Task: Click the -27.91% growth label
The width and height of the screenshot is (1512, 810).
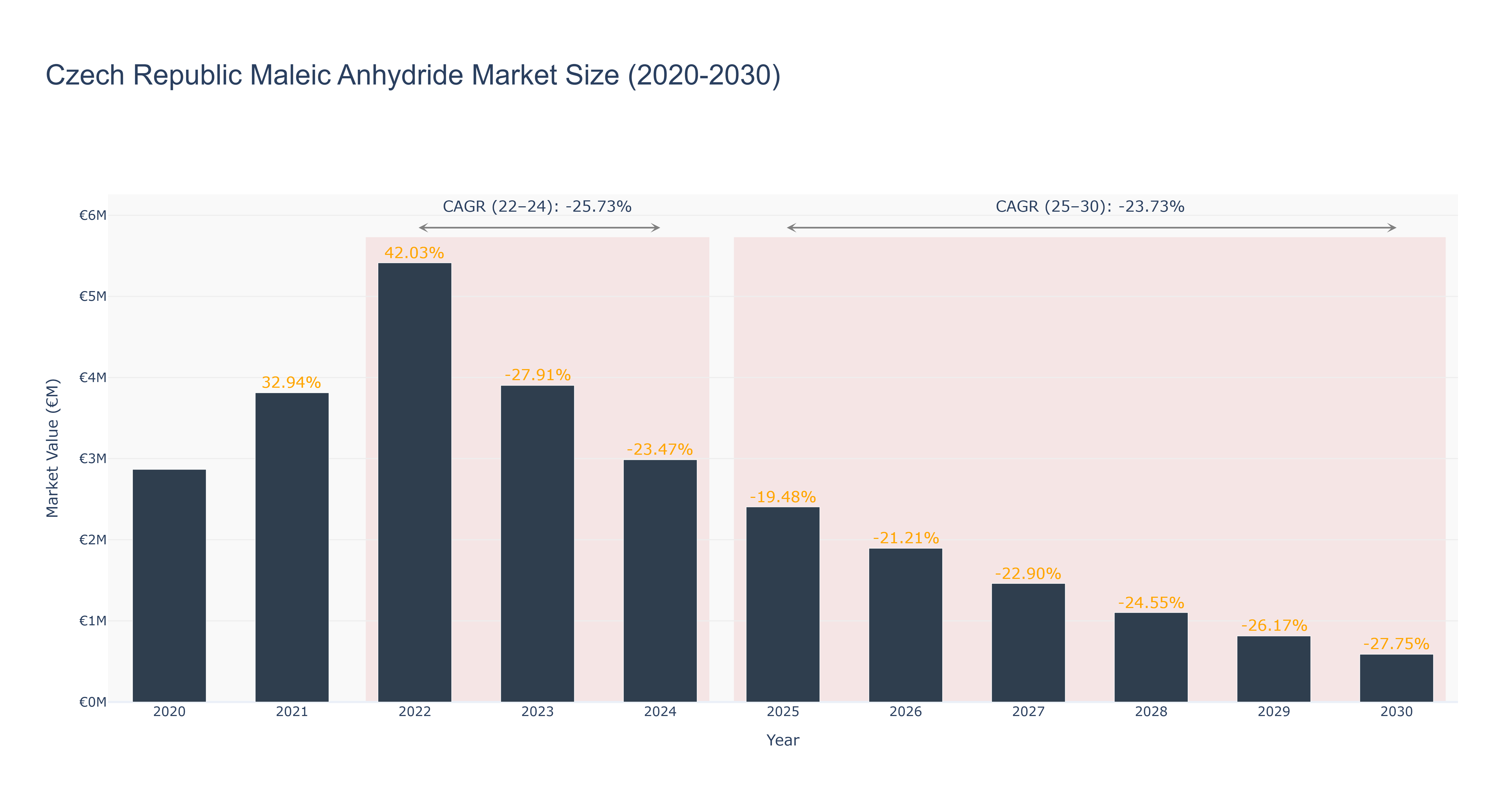Action: click(537, 375)
